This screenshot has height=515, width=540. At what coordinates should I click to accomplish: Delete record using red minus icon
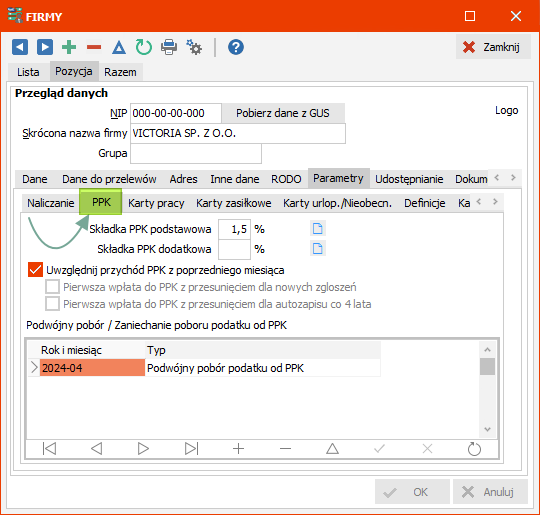point(94,47)
